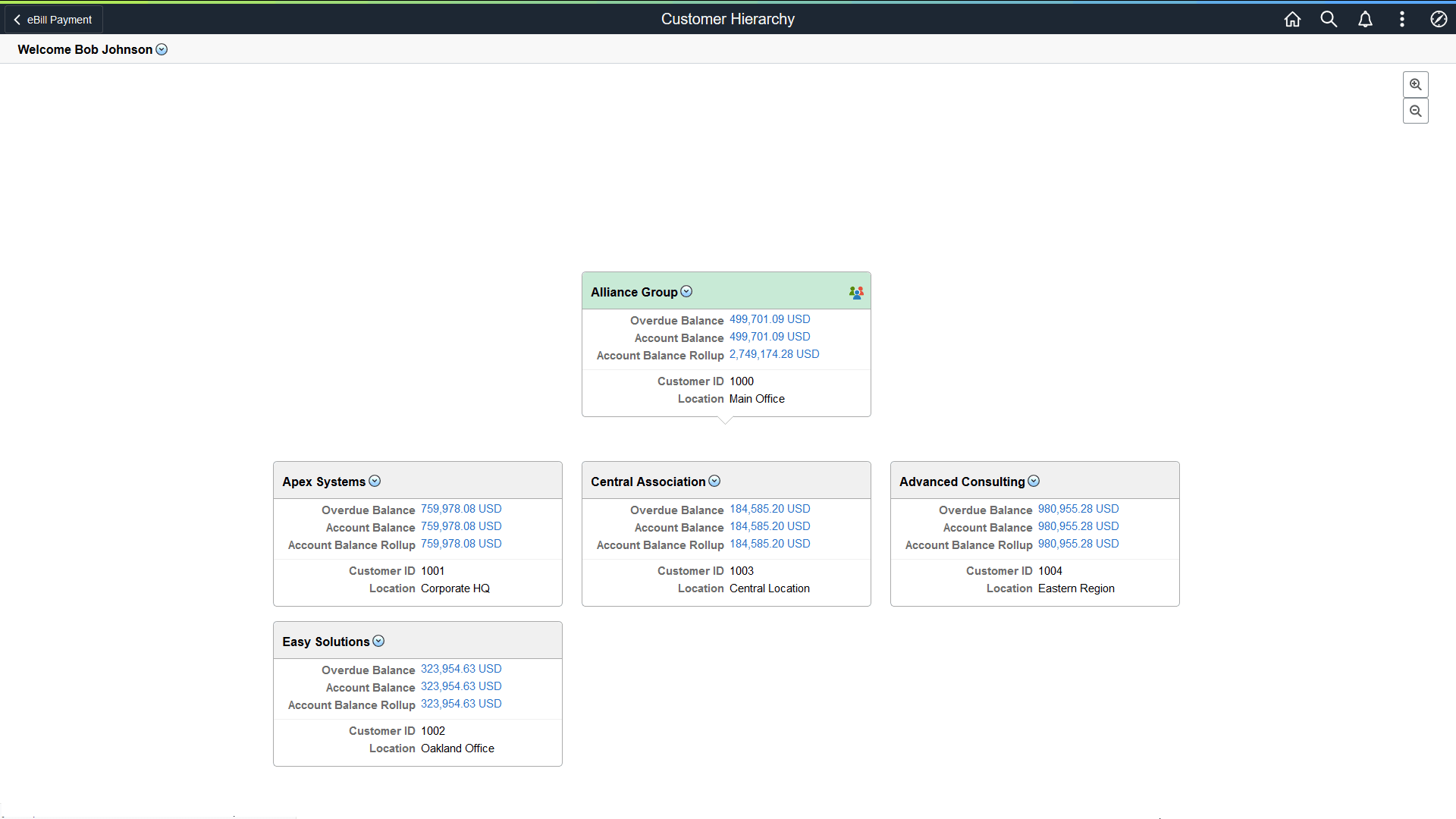This screenshot has width=1456, height=819.
Task: Open the notifications bell
Action: pos(1365,20)
